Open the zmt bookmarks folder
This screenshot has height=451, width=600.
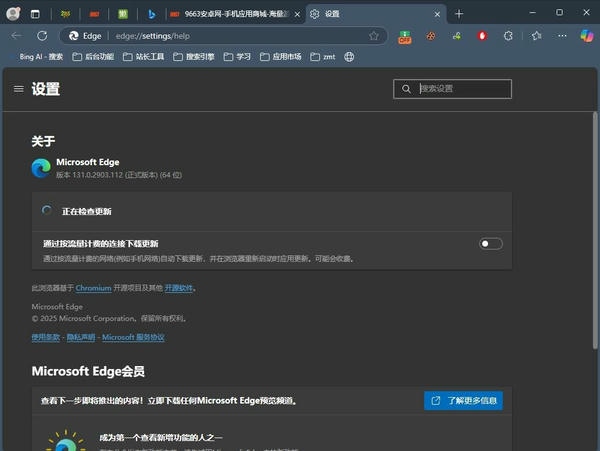323,57
